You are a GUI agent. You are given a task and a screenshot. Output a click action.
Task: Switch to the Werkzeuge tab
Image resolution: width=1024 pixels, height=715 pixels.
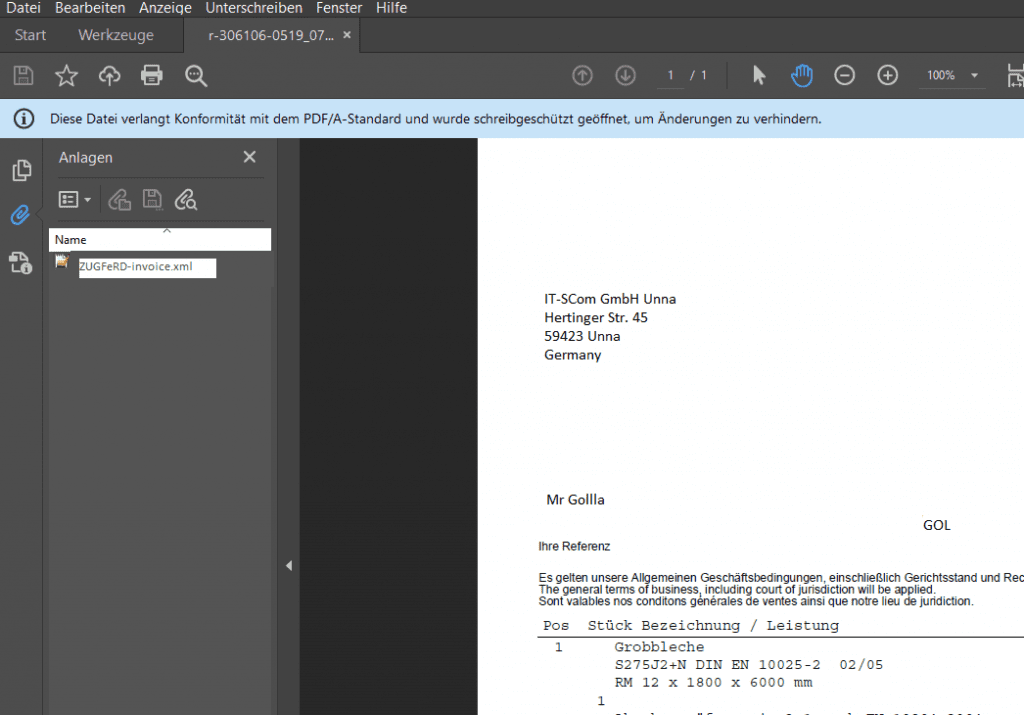pos(116,35)
